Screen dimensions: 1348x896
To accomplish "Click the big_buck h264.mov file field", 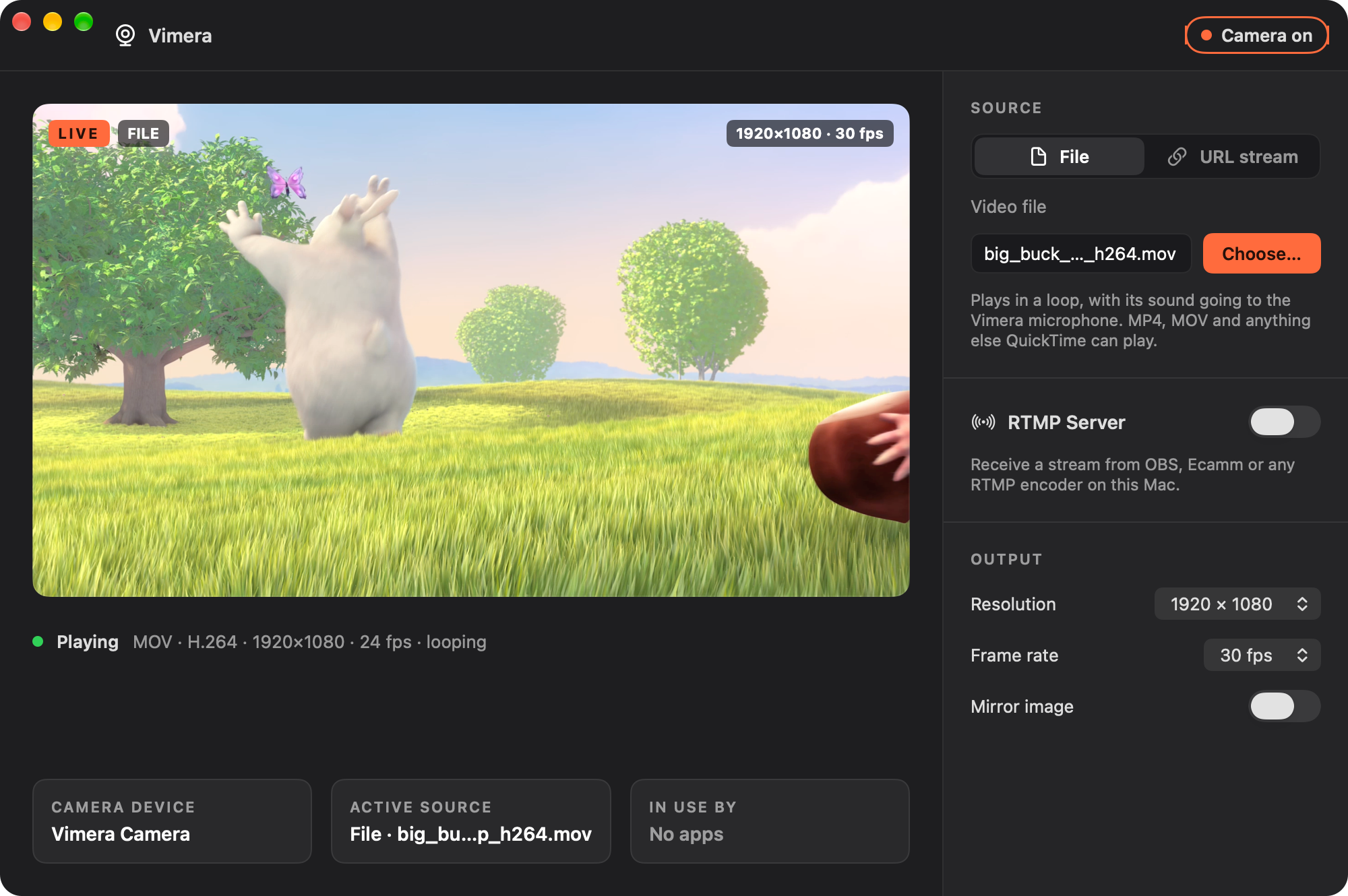I will click(x=1081, y=253).
